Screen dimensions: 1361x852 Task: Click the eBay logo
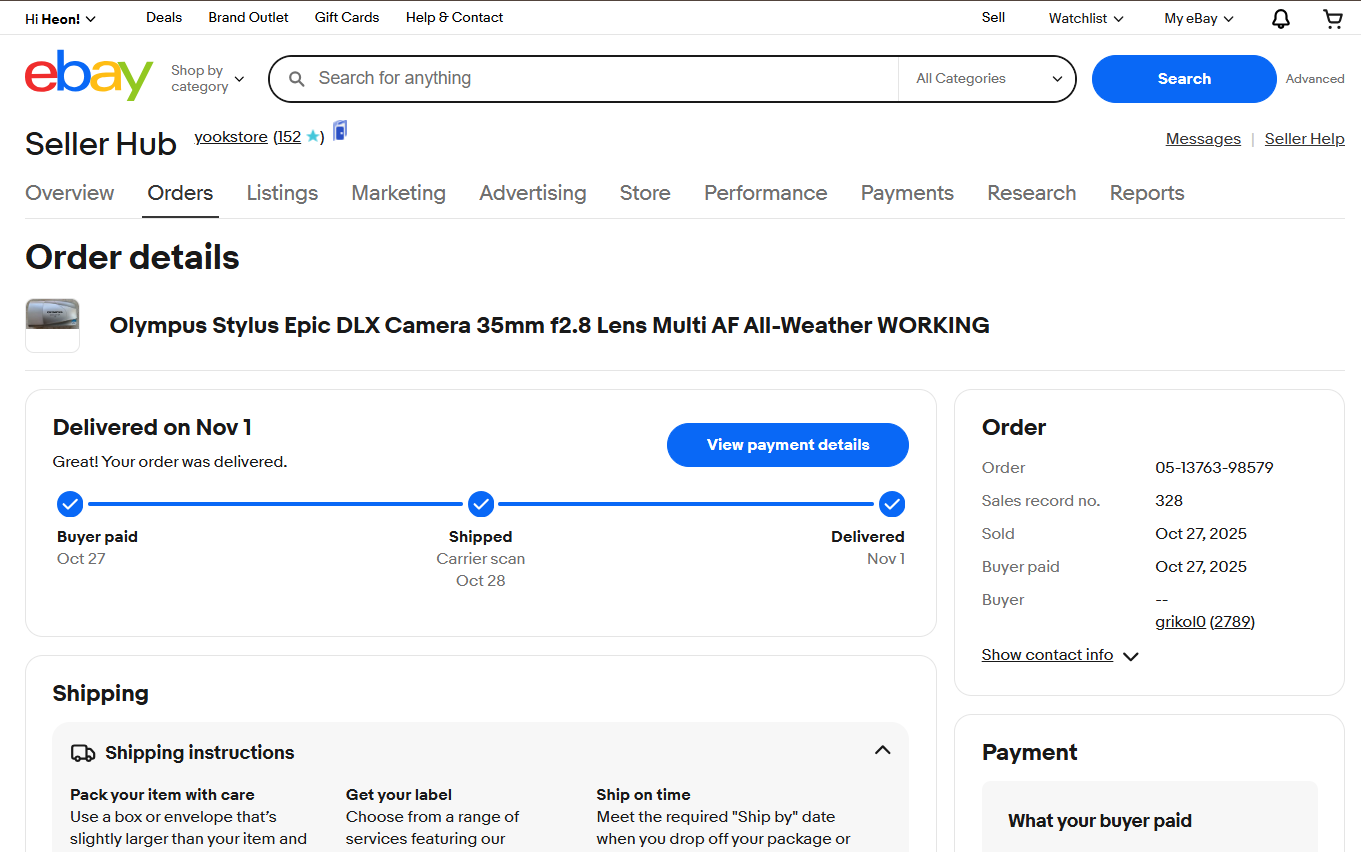click(89, 75)
